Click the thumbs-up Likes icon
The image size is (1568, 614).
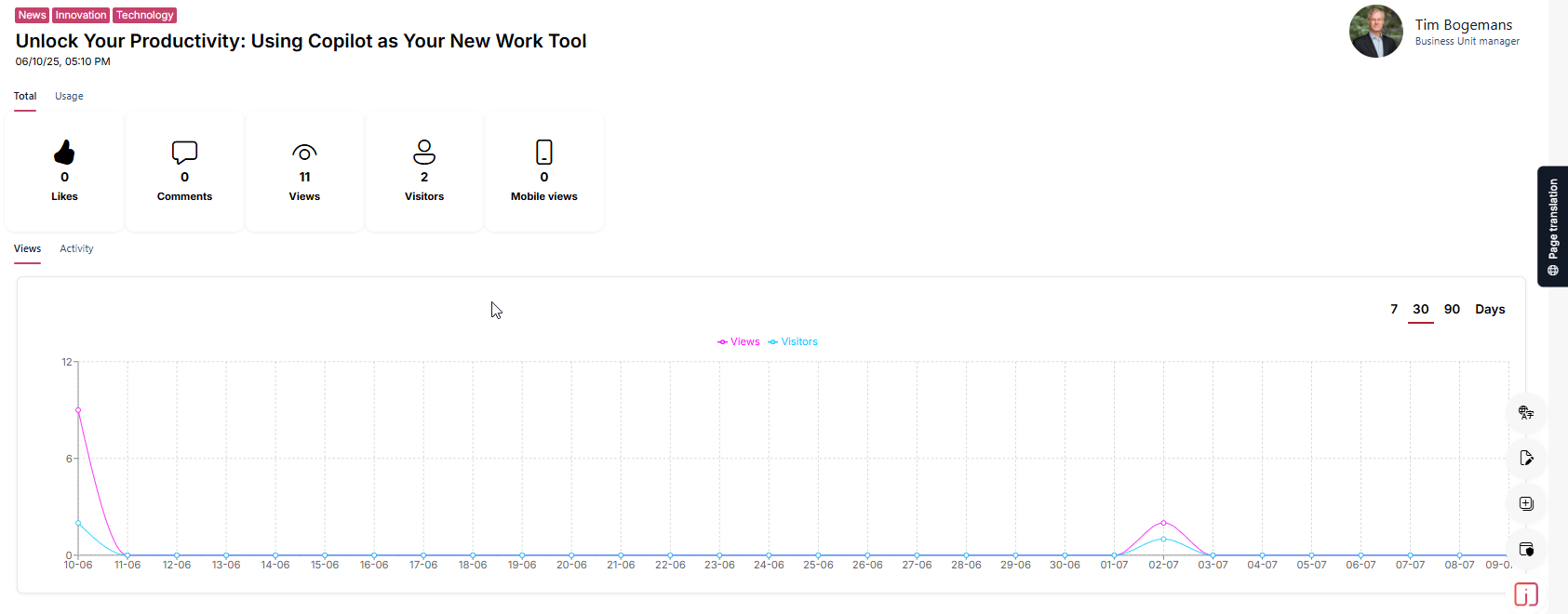click(x=64, y=152)
